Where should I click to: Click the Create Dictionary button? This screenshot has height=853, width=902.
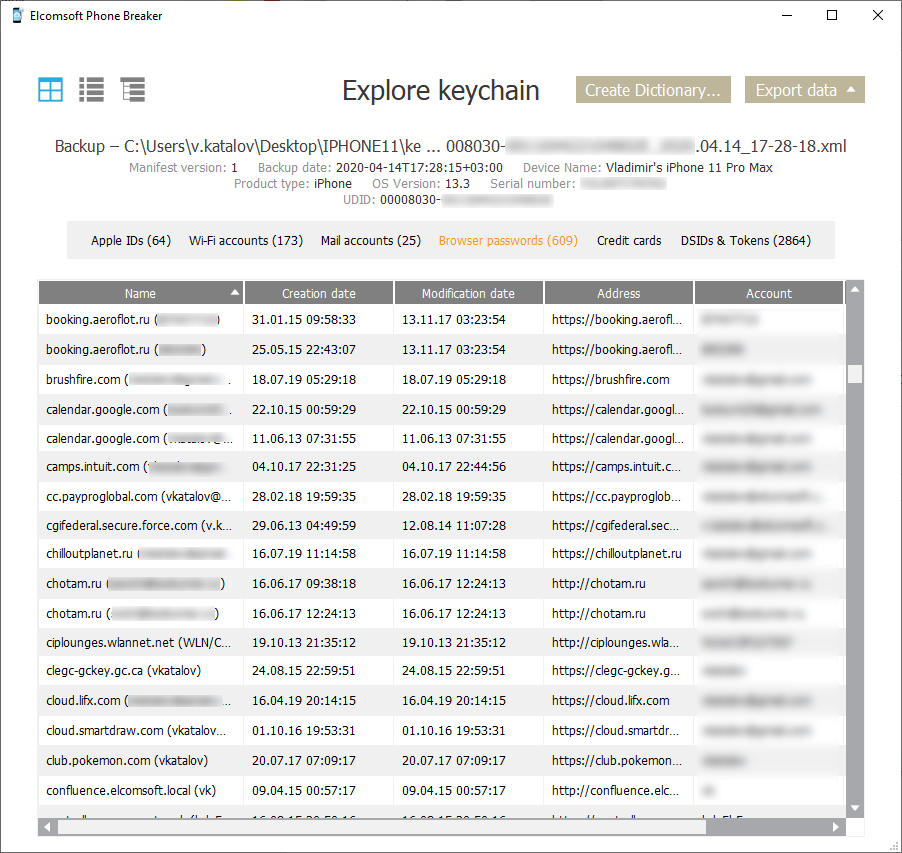(x=653, y=89)
